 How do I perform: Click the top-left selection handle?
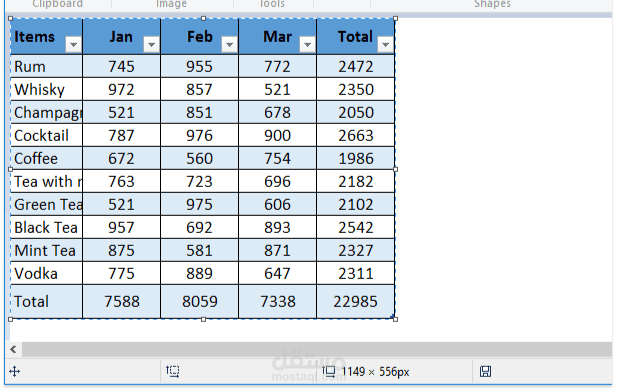pos(11,19)
